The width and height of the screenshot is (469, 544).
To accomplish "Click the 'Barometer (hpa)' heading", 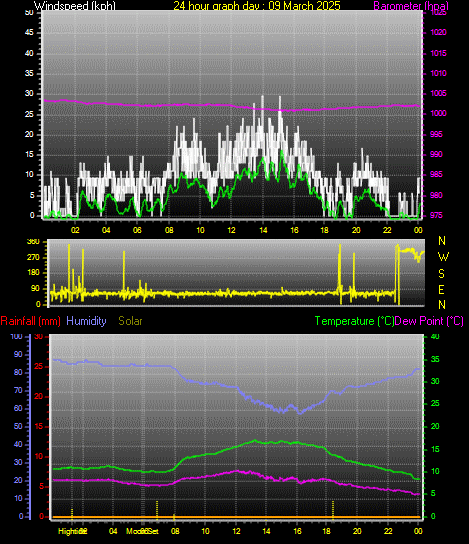I will pyautogui.click(x=411, y=6).
